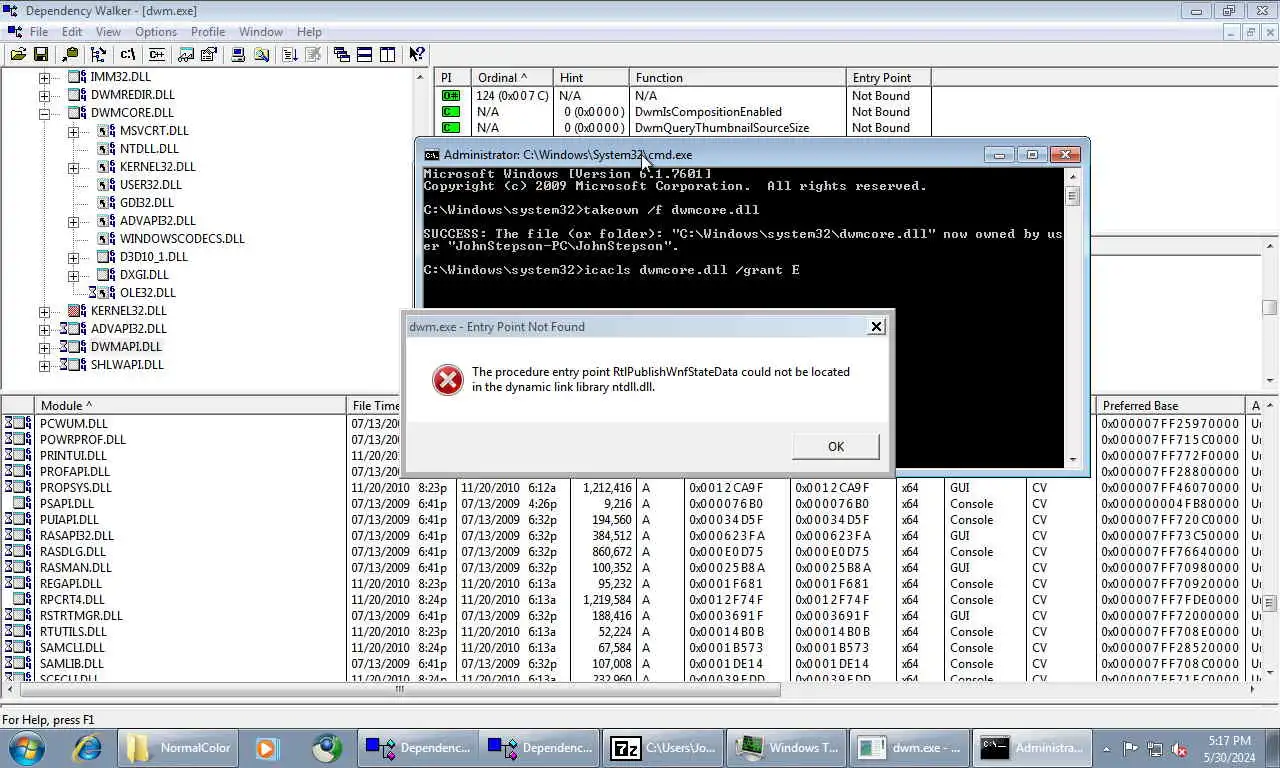
Task: Click the green PI icon beside DwmIsCompositionEnabled
Action: (x=450, y=112)
